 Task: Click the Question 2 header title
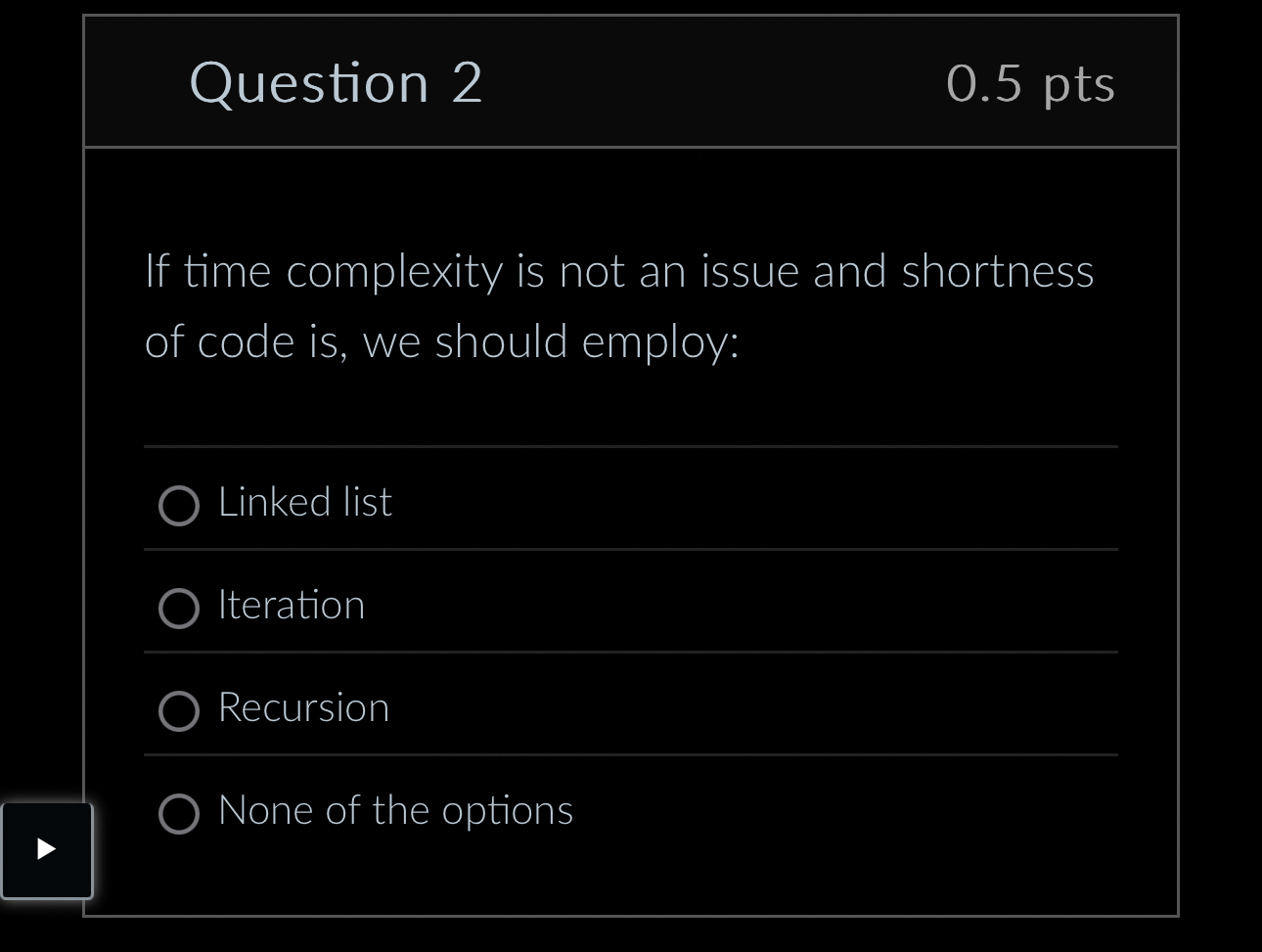pyautogui.click(x=337, y=82)
